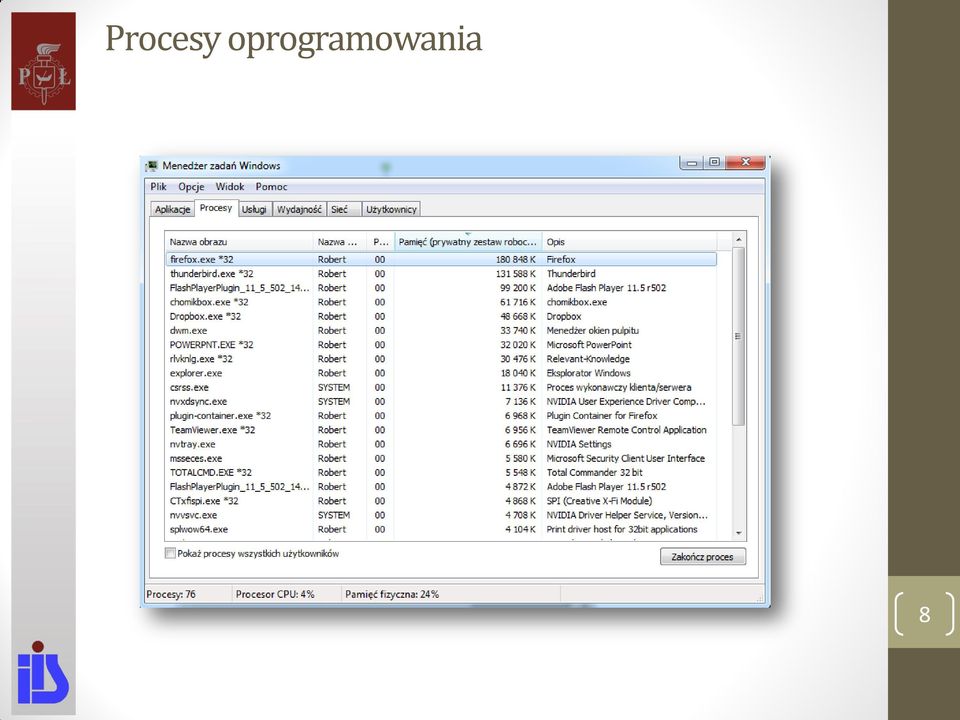Select the Dropbox.exe *32 process
Image resolution: width=960 pixels, height=720 pixels.
[441, 317]
